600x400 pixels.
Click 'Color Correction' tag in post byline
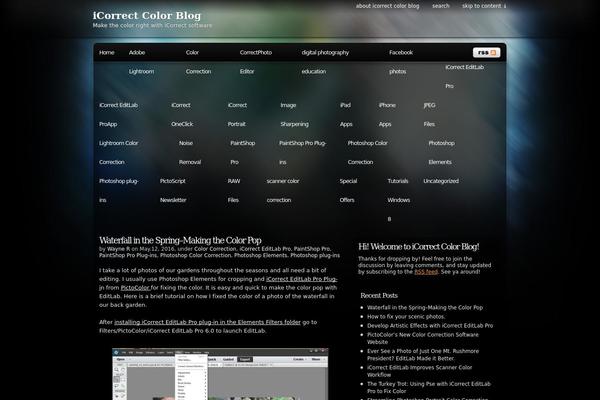215,249
